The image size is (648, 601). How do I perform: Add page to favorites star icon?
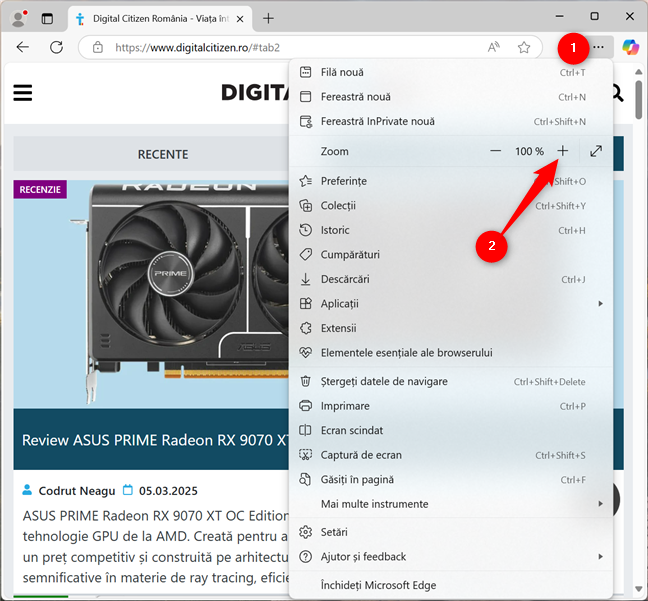pos(524,47)
